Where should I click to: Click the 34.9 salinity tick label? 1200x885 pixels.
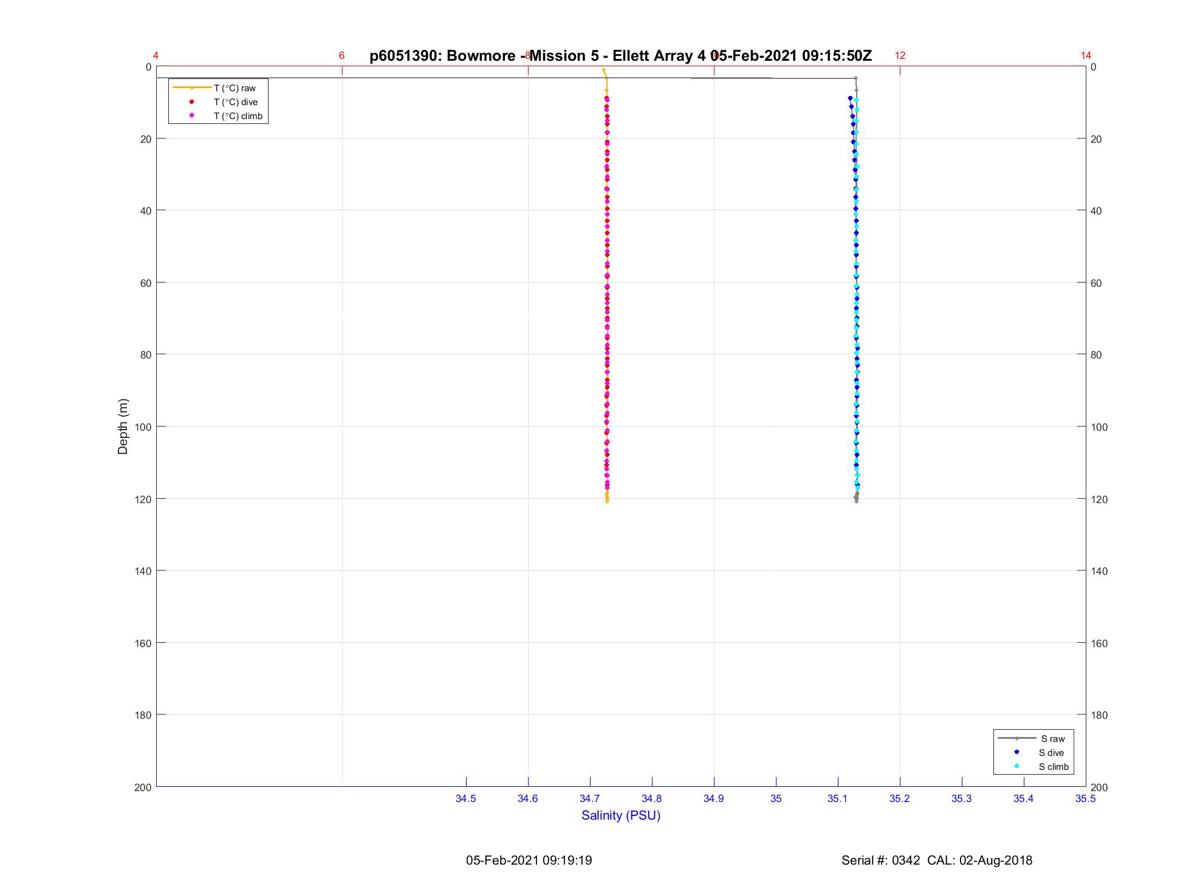tap(714, 798)
